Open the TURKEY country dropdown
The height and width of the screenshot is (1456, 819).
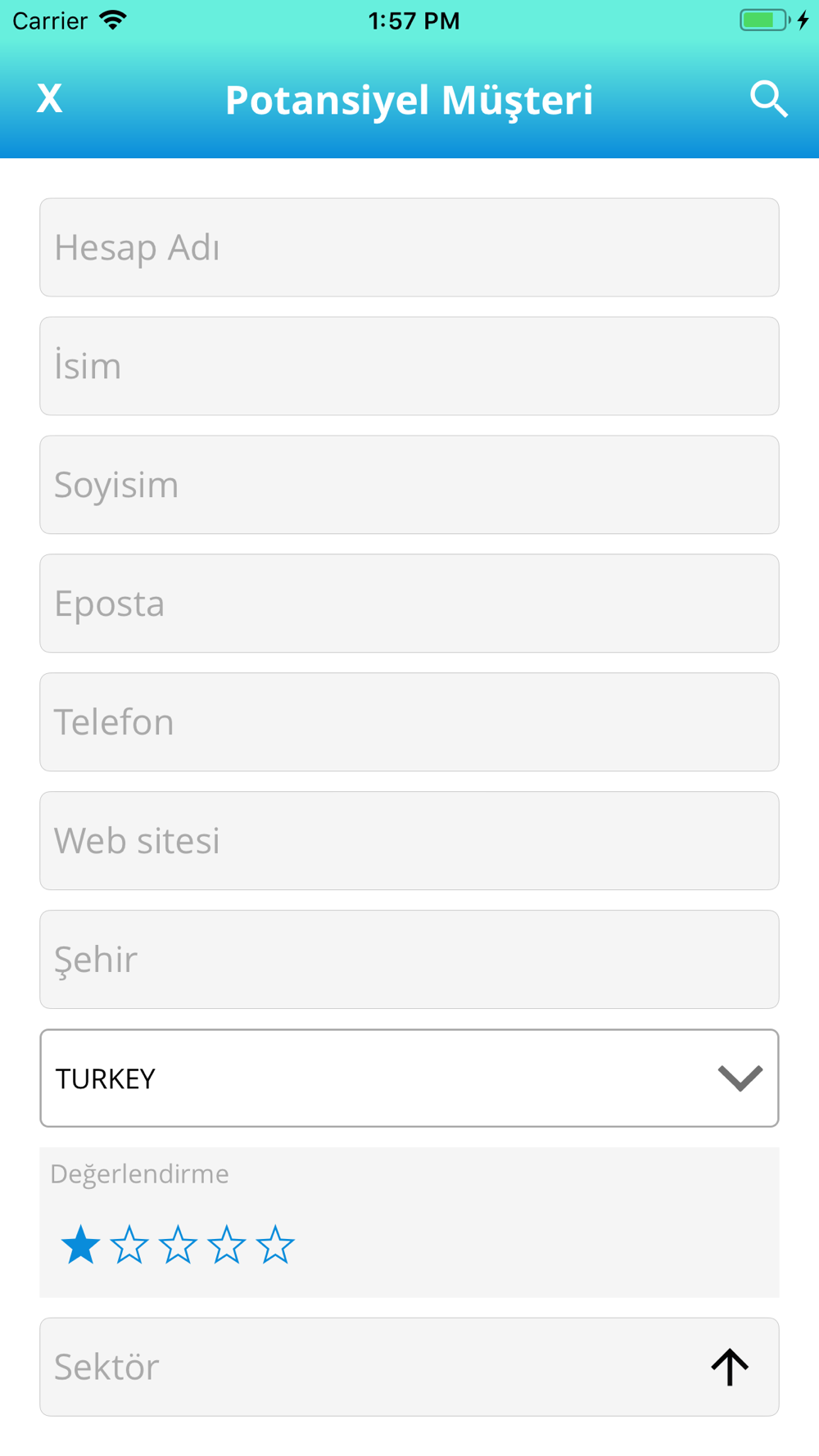tap(409, 1078)
